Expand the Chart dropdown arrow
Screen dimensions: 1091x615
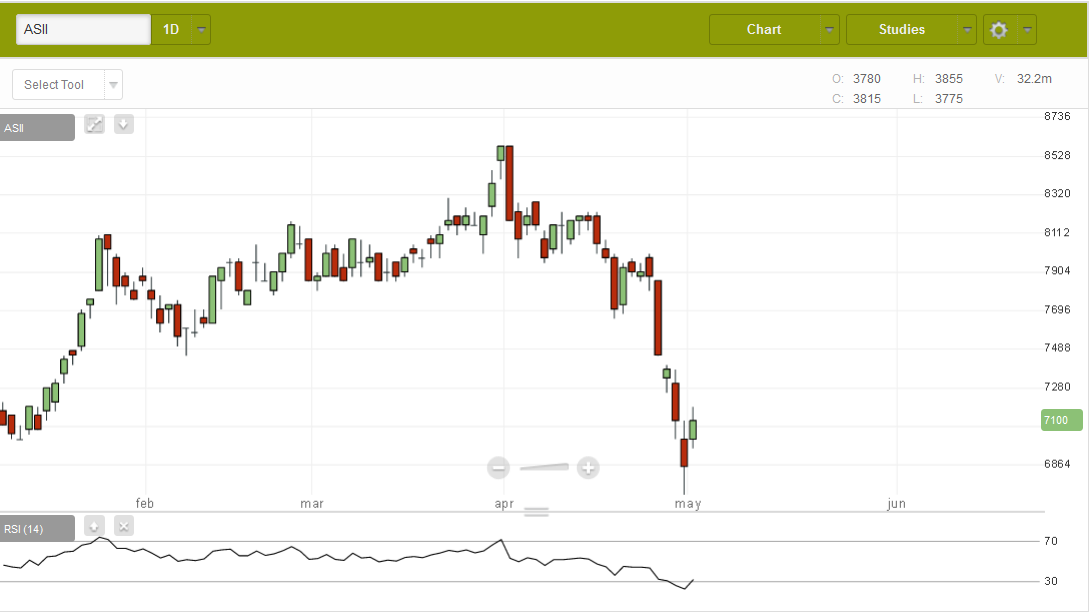coord(829,30)
